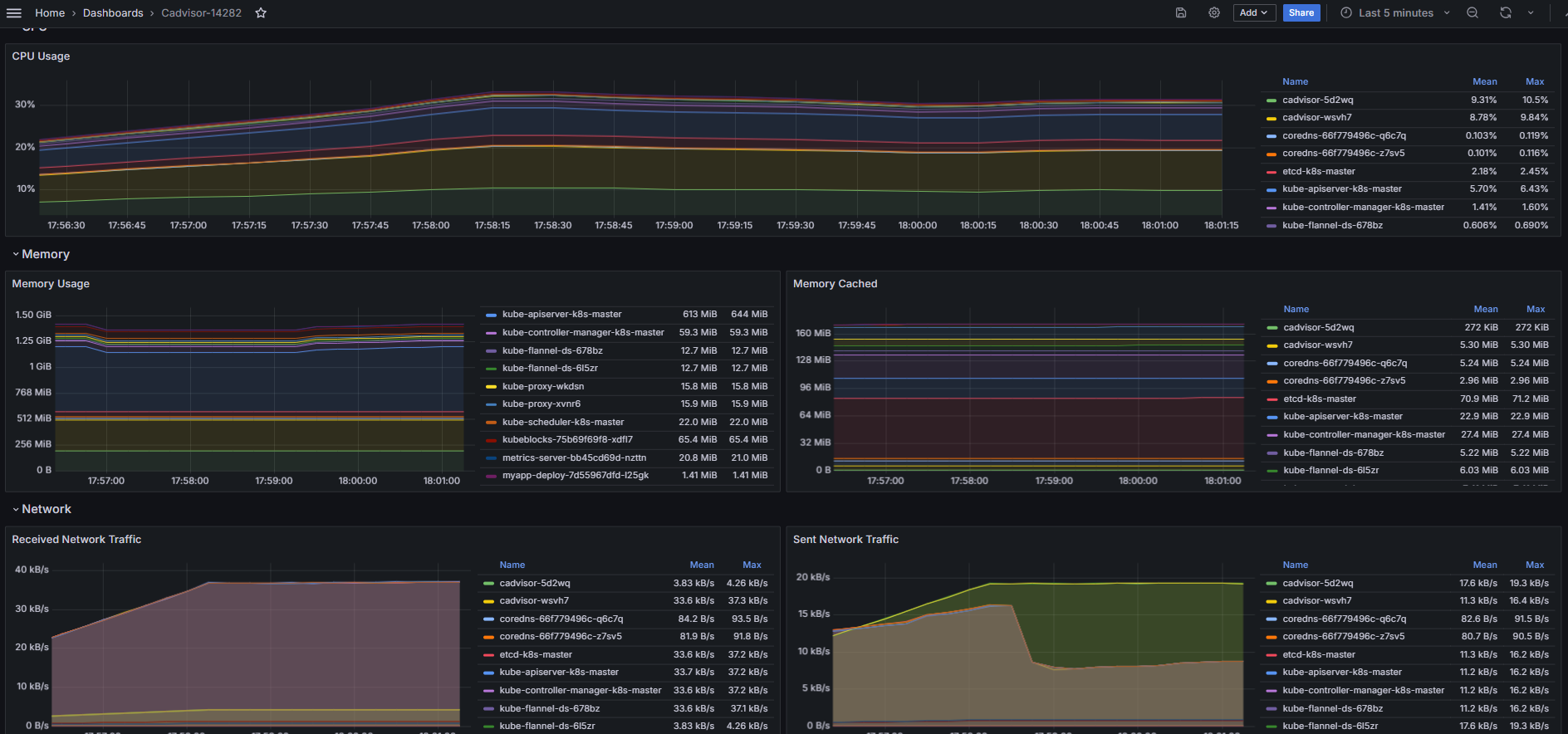This screenshot has width=1568, height=734.
Task: Toggle cadvisor-wsvh7 series in CPU Usage
Action: (x=1316, y=118)
